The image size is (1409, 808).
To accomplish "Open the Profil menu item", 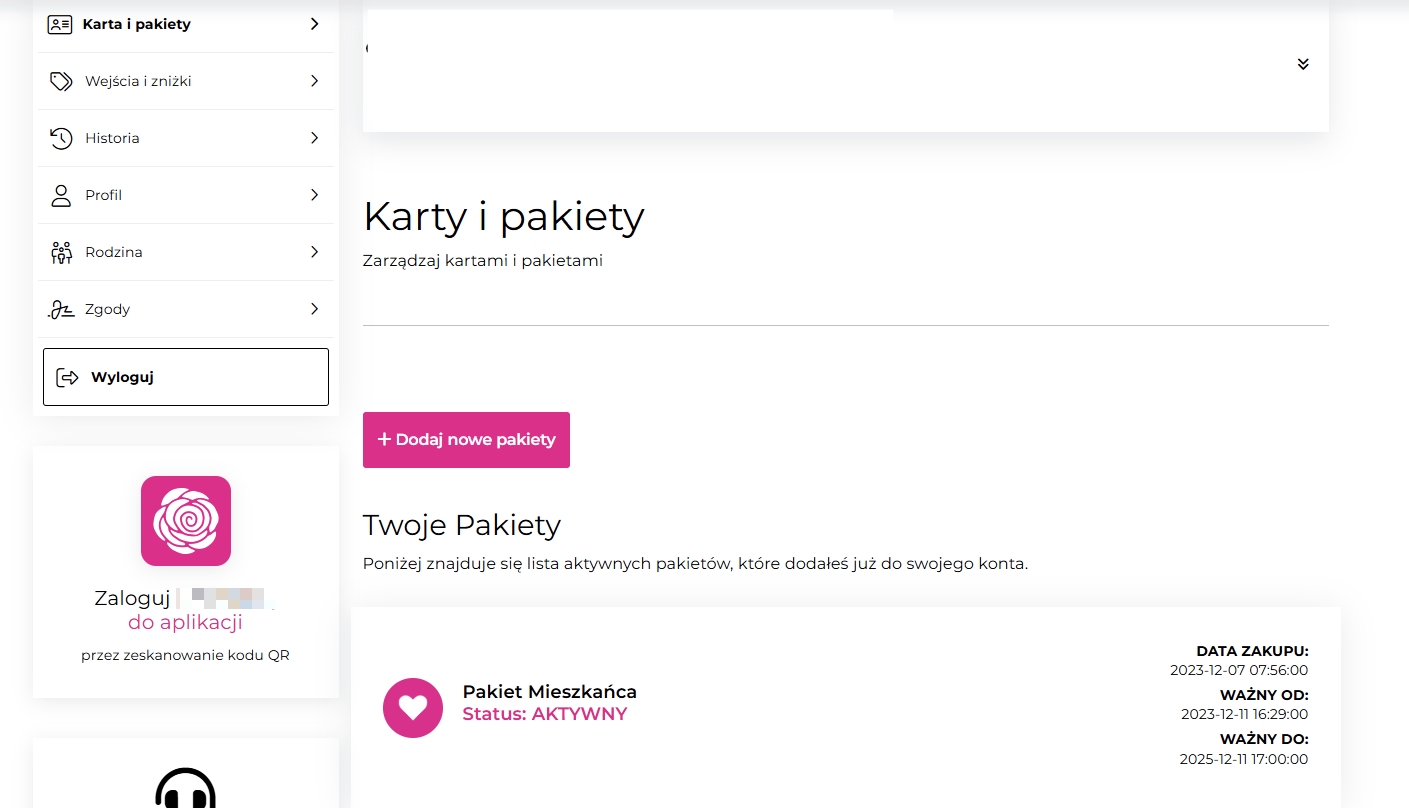I will tap(104, 195).
